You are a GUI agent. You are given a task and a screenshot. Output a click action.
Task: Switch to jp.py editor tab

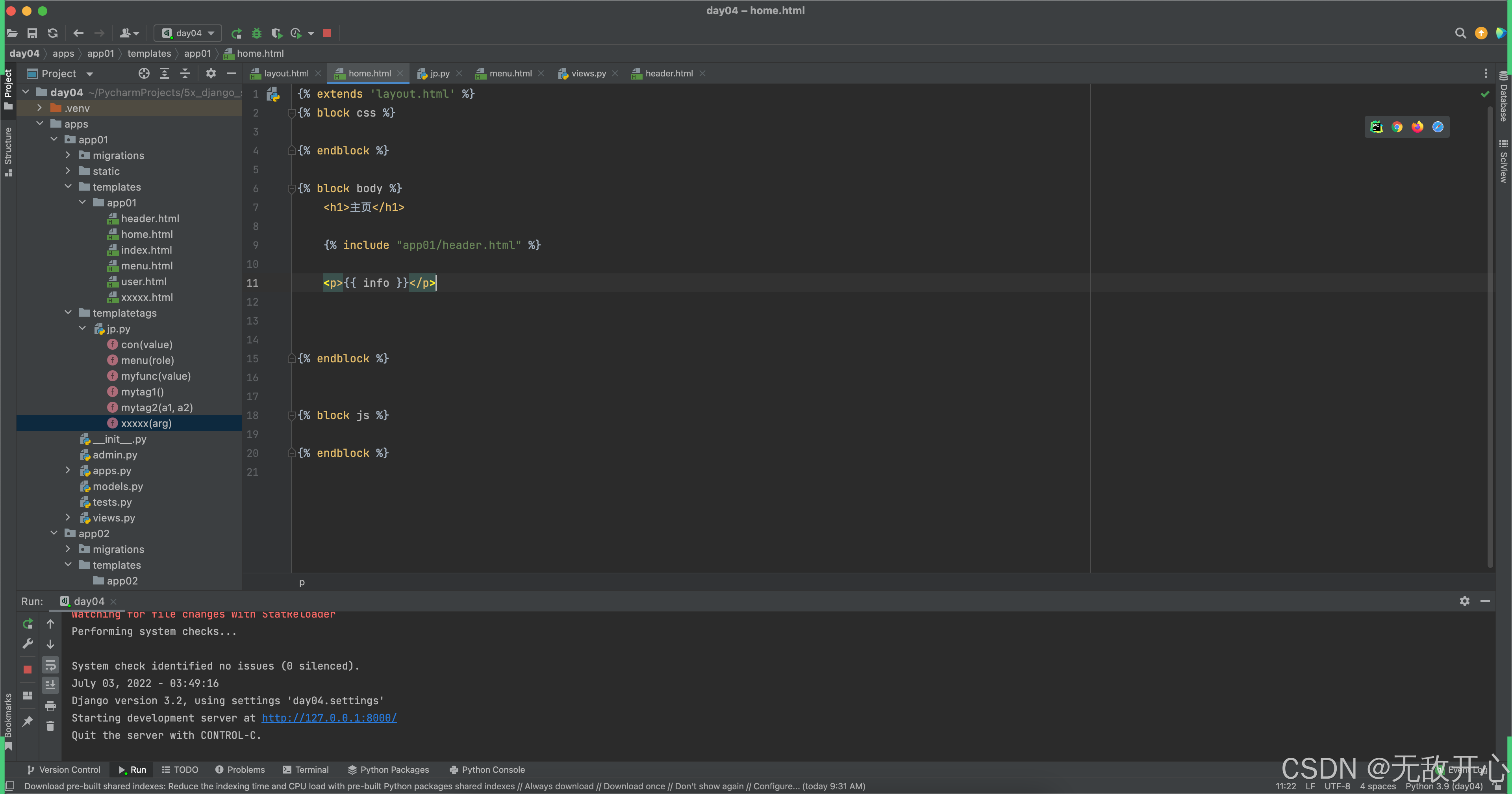[434, 73]
